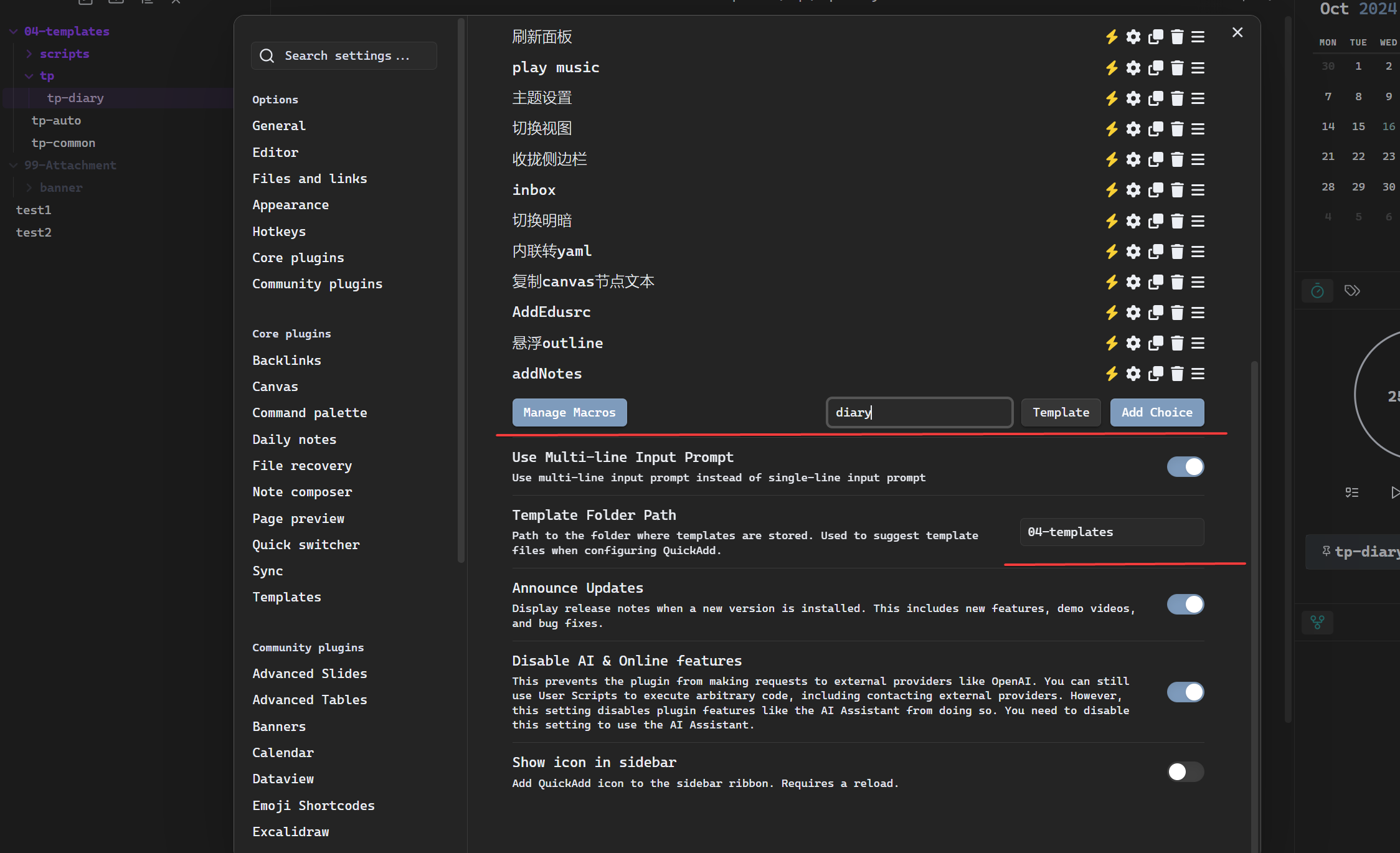Viewport: 1400px width, 853px height.
Task: Click the timer icon in right sidebar
Action: pos(1317,291)
